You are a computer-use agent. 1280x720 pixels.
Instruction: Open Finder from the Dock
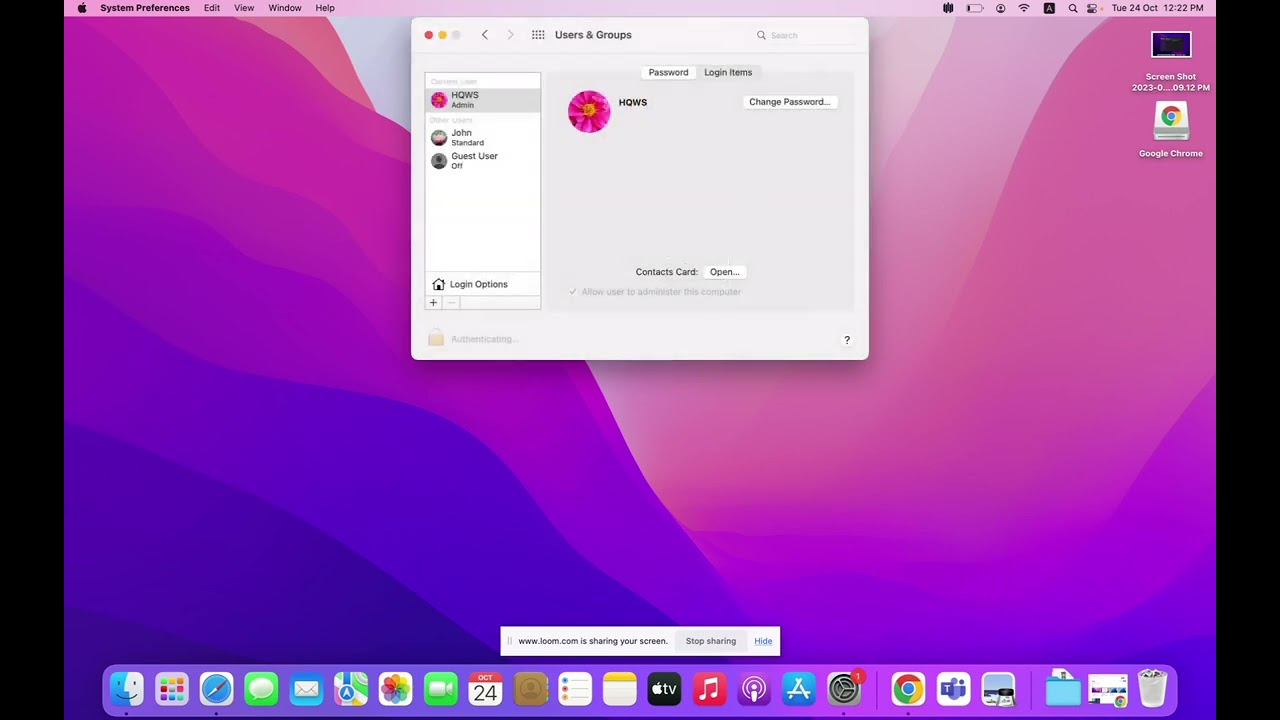pyautogui.click(x=127, y=689)
